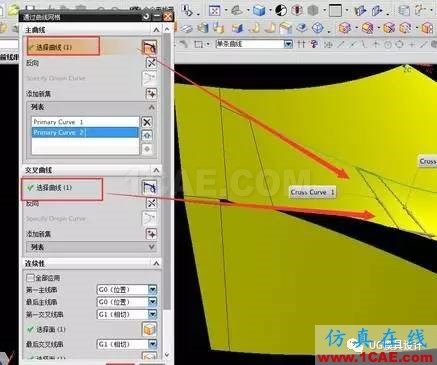Click the orange Select Face cube icon beside 选择面 (1)
437x365 pixels.
coord(149,329)
